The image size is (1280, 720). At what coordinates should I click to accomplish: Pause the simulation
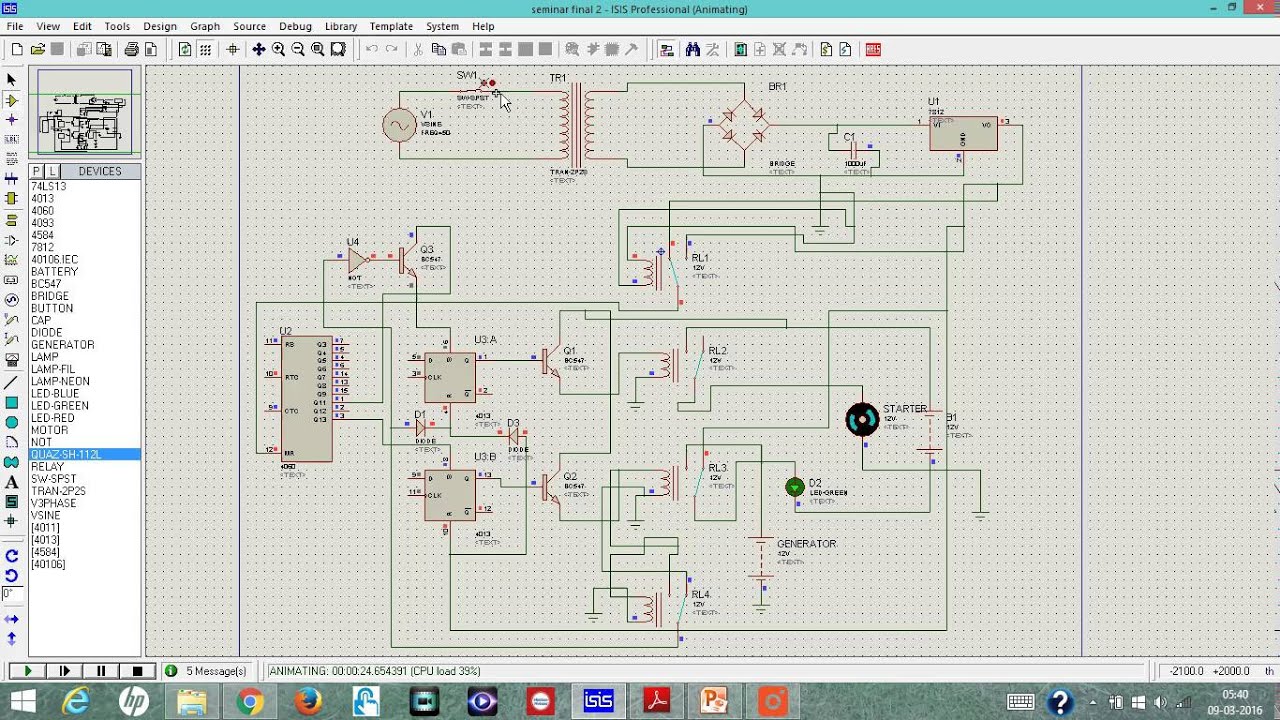click(101, 671)
